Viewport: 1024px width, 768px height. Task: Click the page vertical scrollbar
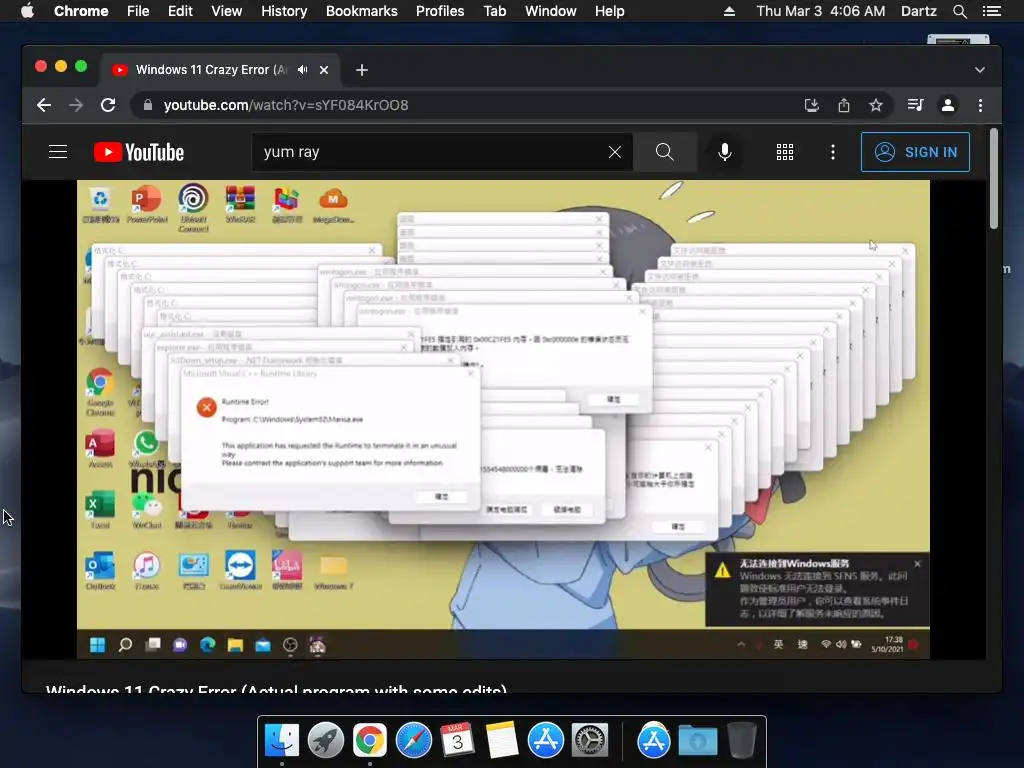(993, 179)
